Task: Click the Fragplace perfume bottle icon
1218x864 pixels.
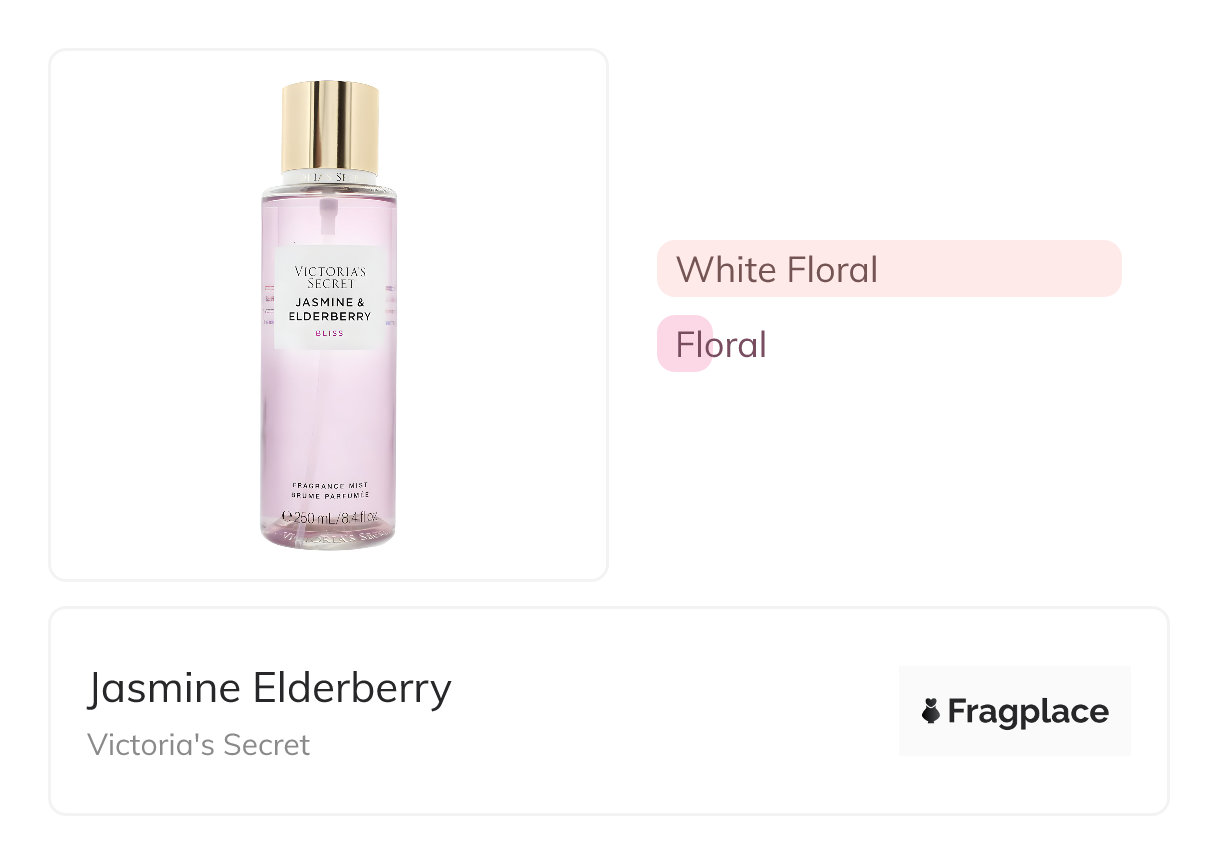Action: pyautogui.click(x=931, y=711)
